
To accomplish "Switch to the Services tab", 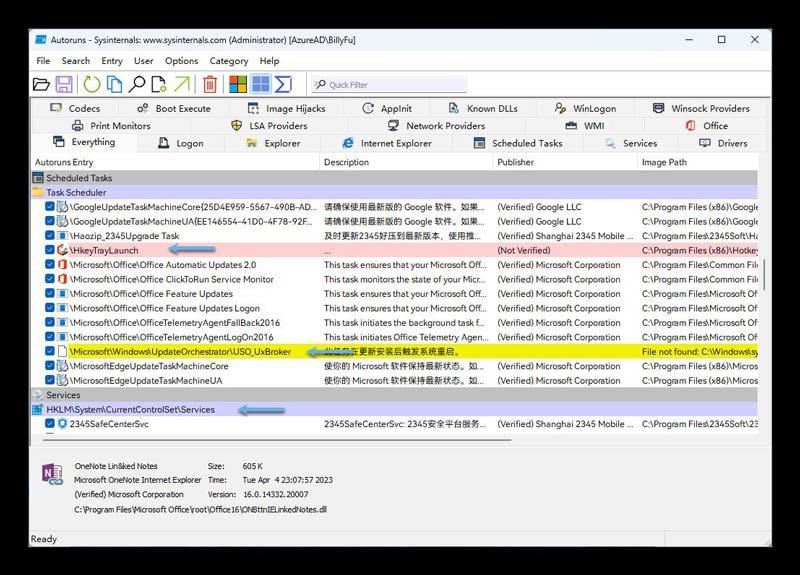I will (x=631, y=143).
